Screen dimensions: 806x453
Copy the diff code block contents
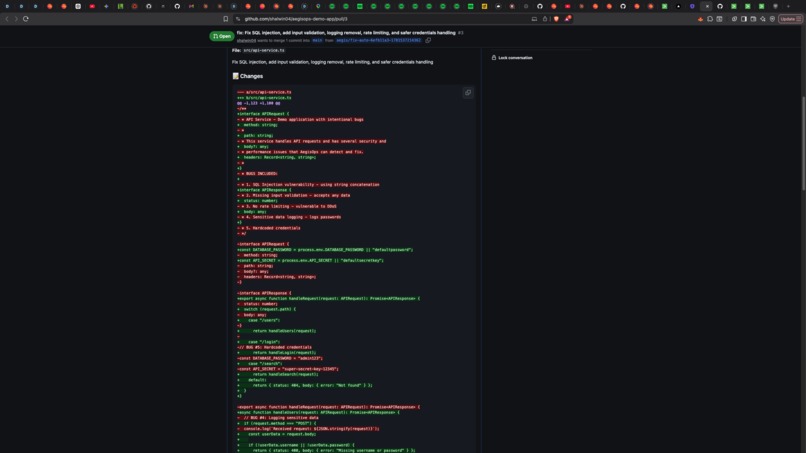[468, 93]
